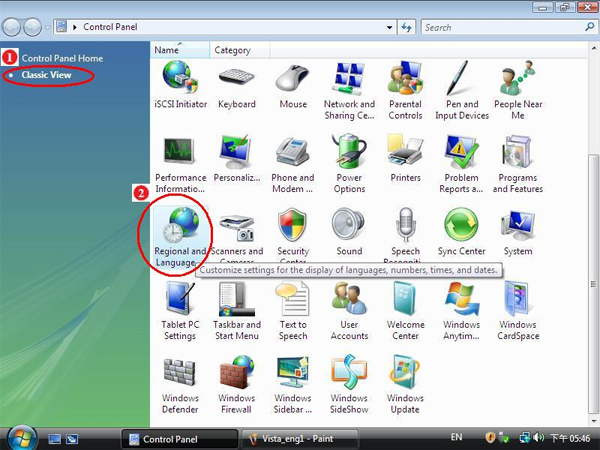
Task: Sort items by Category column header
Action: coord(239,50)
